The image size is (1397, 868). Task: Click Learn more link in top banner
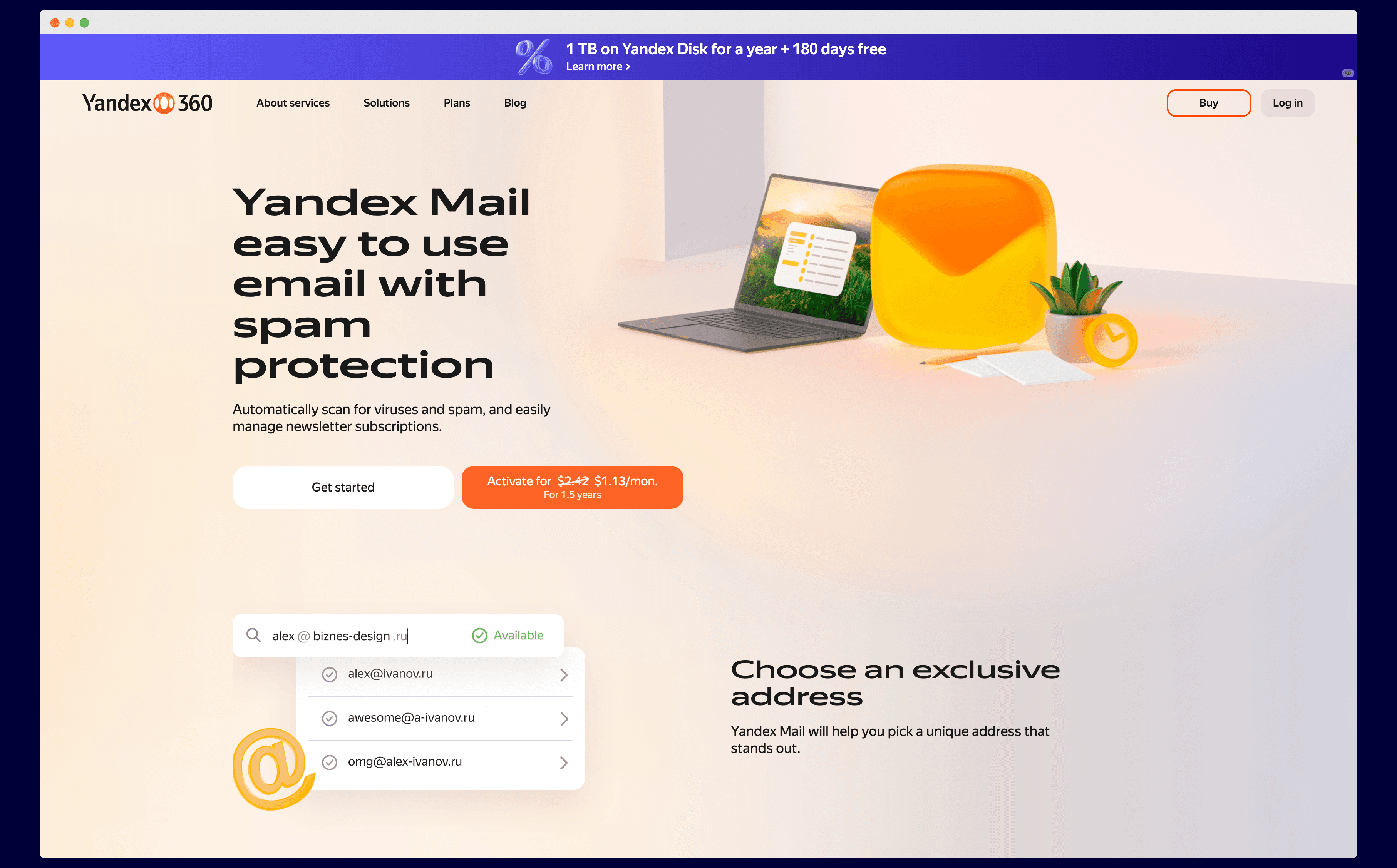tap(597, 66)
